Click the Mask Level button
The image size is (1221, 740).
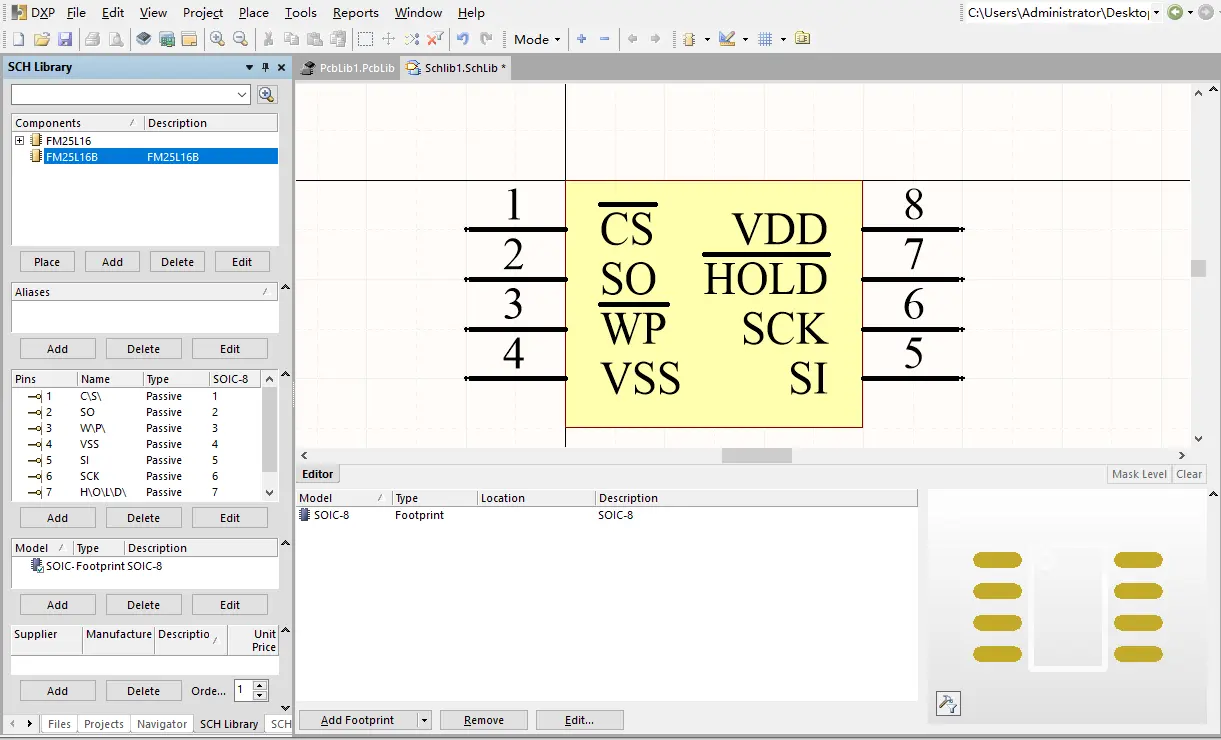tap(1139, 474)
